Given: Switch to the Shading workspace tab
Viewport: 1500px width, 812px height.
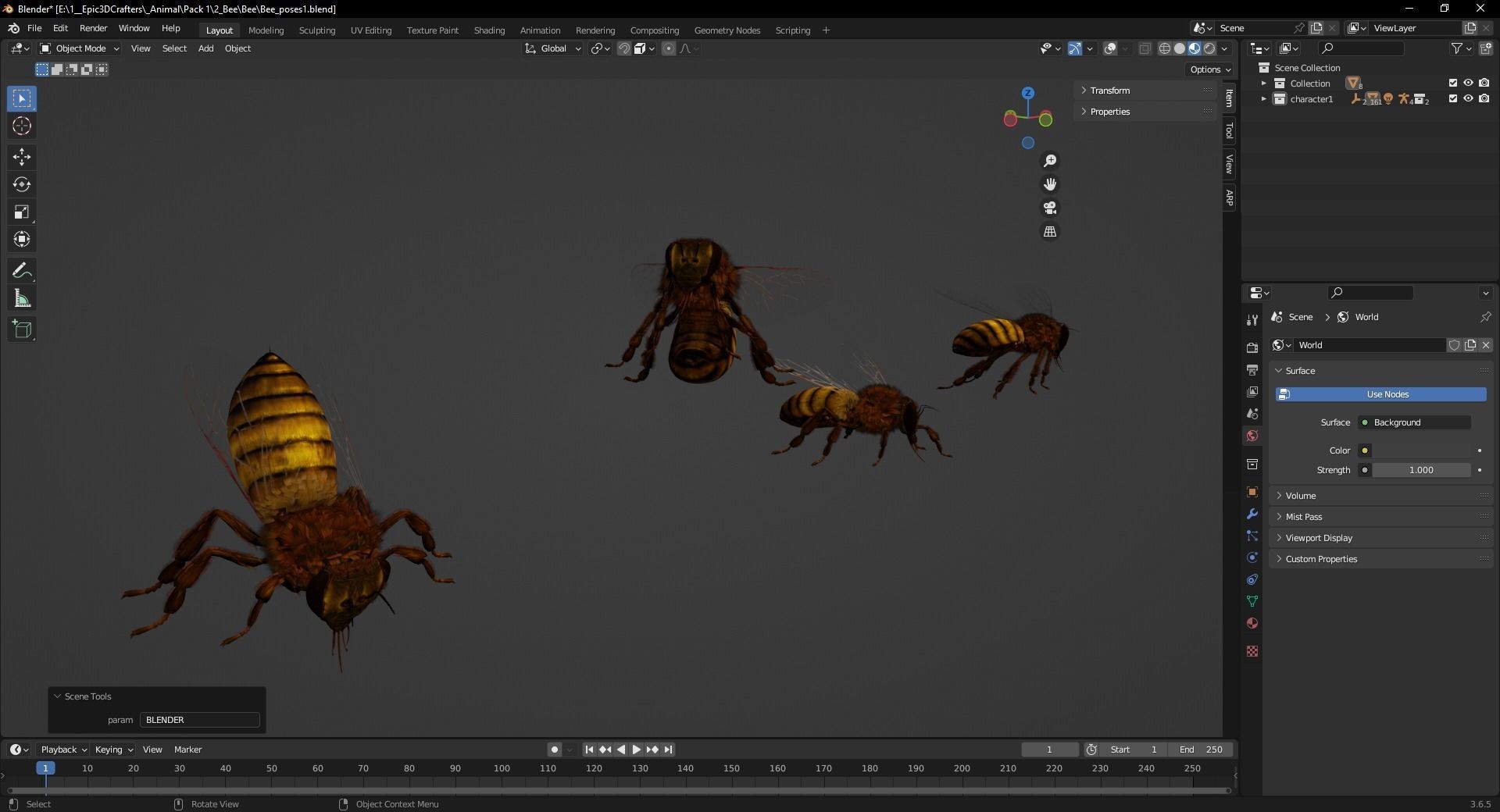Looking at the screenshot, I should pyautogui.click(x=489, y=30).
